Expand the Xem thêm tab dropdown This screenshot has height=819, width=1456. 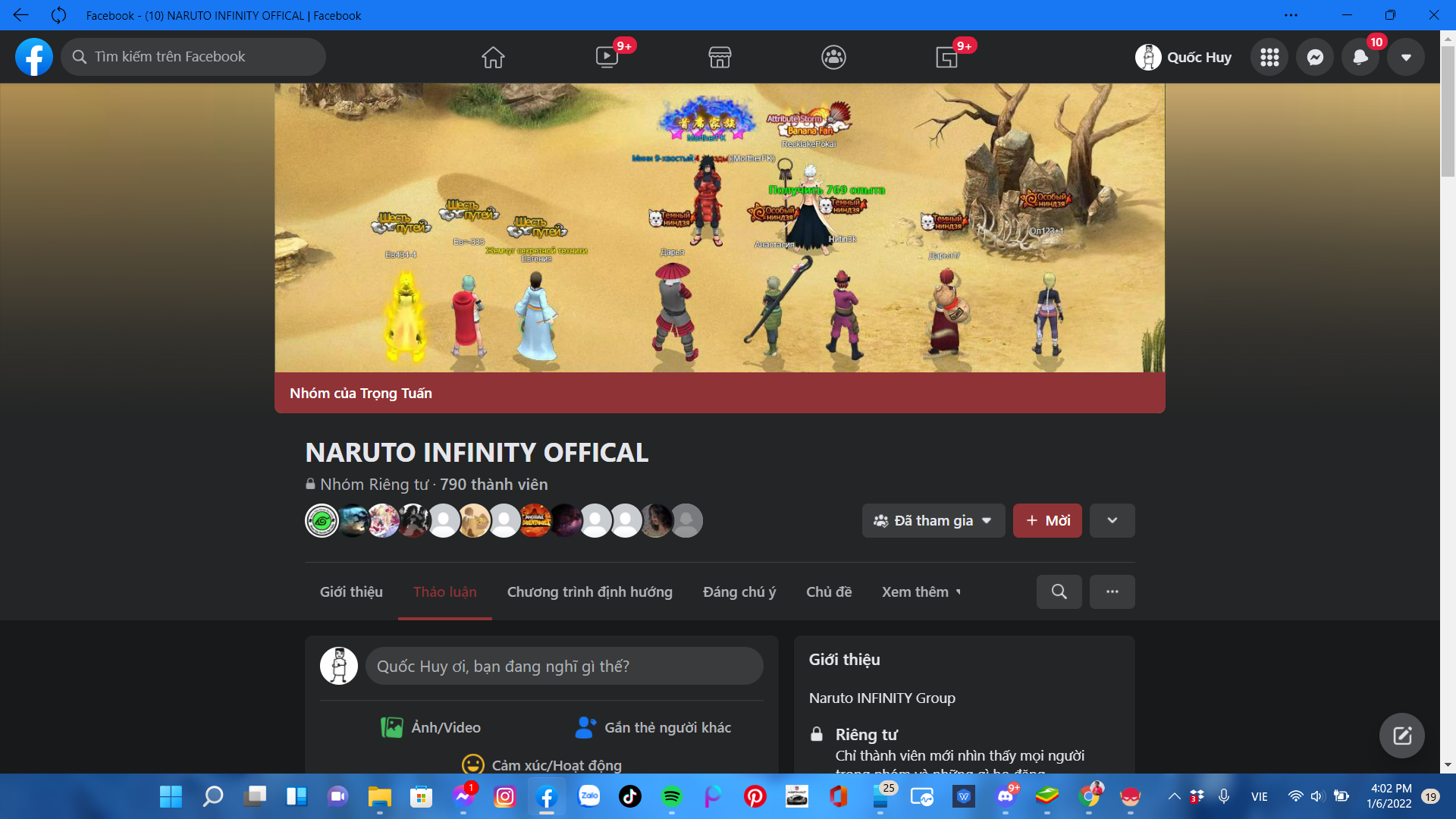(x=921, y=591)
